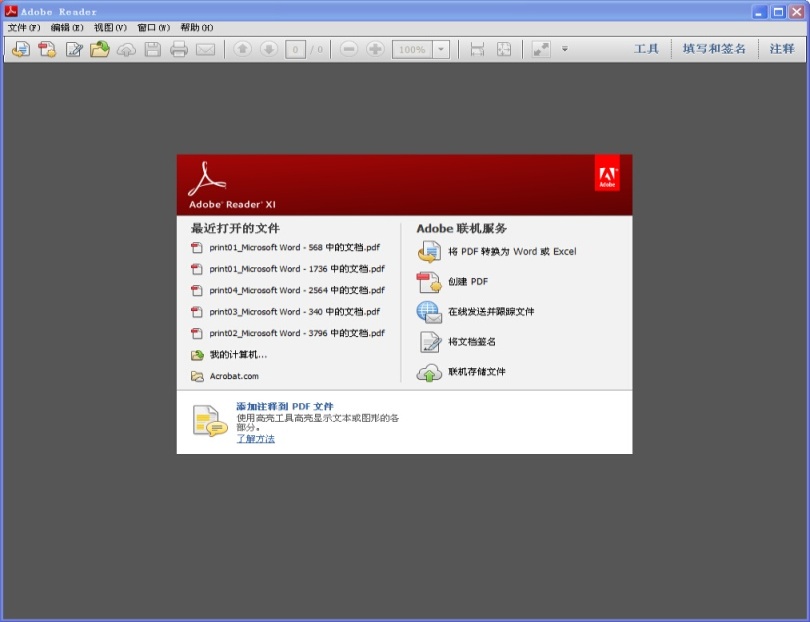Click folder icon beside Acrobat.com
Image resolution: width=810 pixels, height=622 pixels.
[x=197, y=376]
